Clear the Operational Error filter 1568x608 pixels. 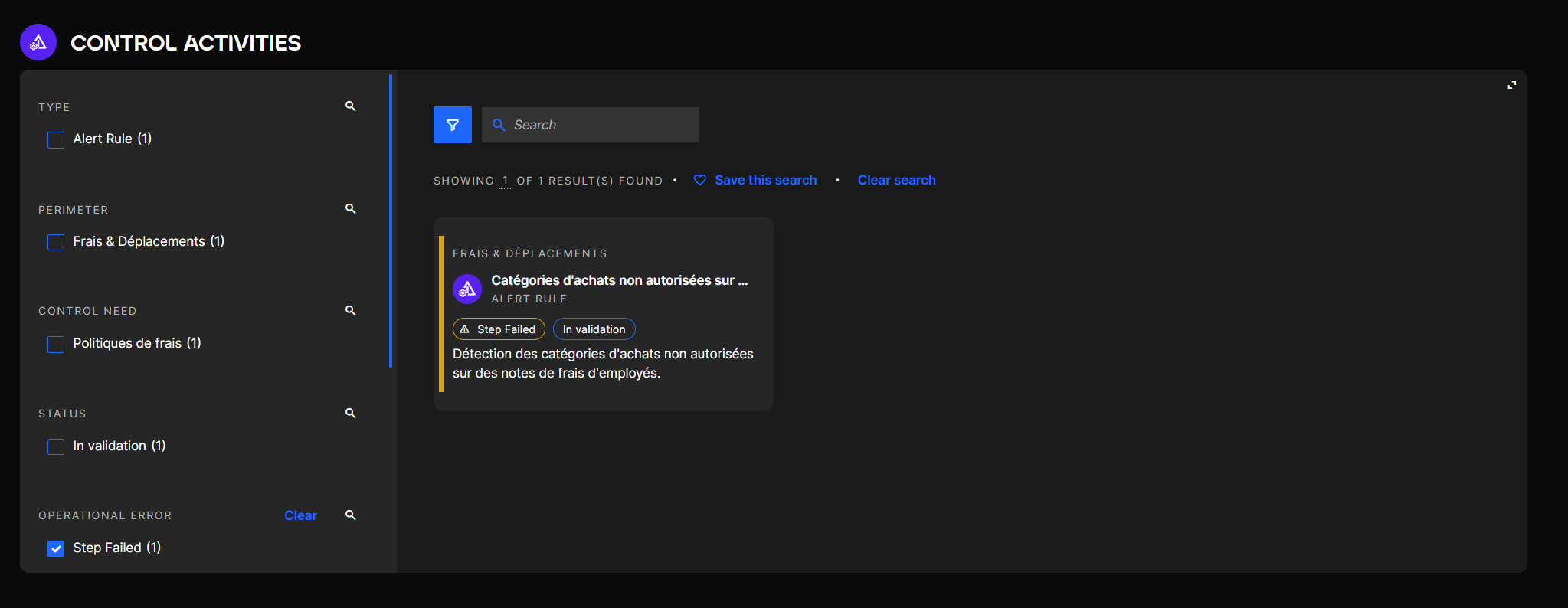coord(300,515)
